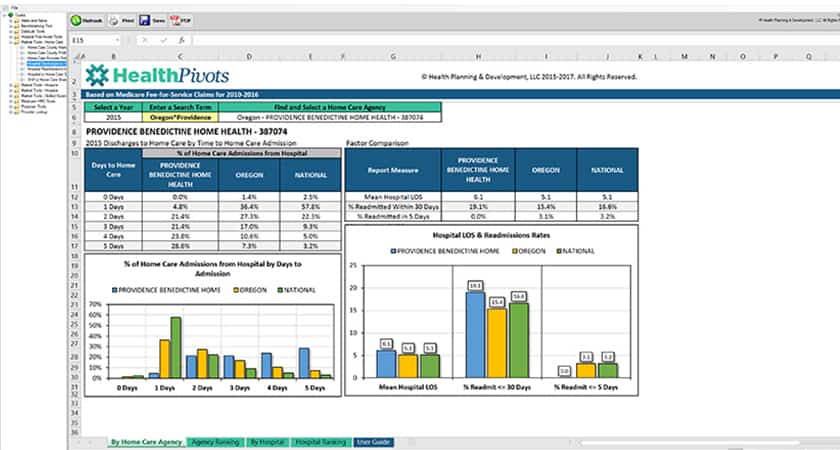The image size is (840, 450).
Task: Click the PROVIDENCE BENEDICTINE HOME HEALTH - 387074 title
Action: 186,131
